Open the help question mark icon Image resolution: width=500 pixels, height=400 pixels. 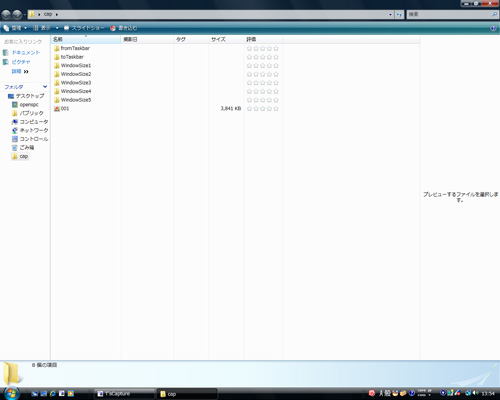coord(493,28)
